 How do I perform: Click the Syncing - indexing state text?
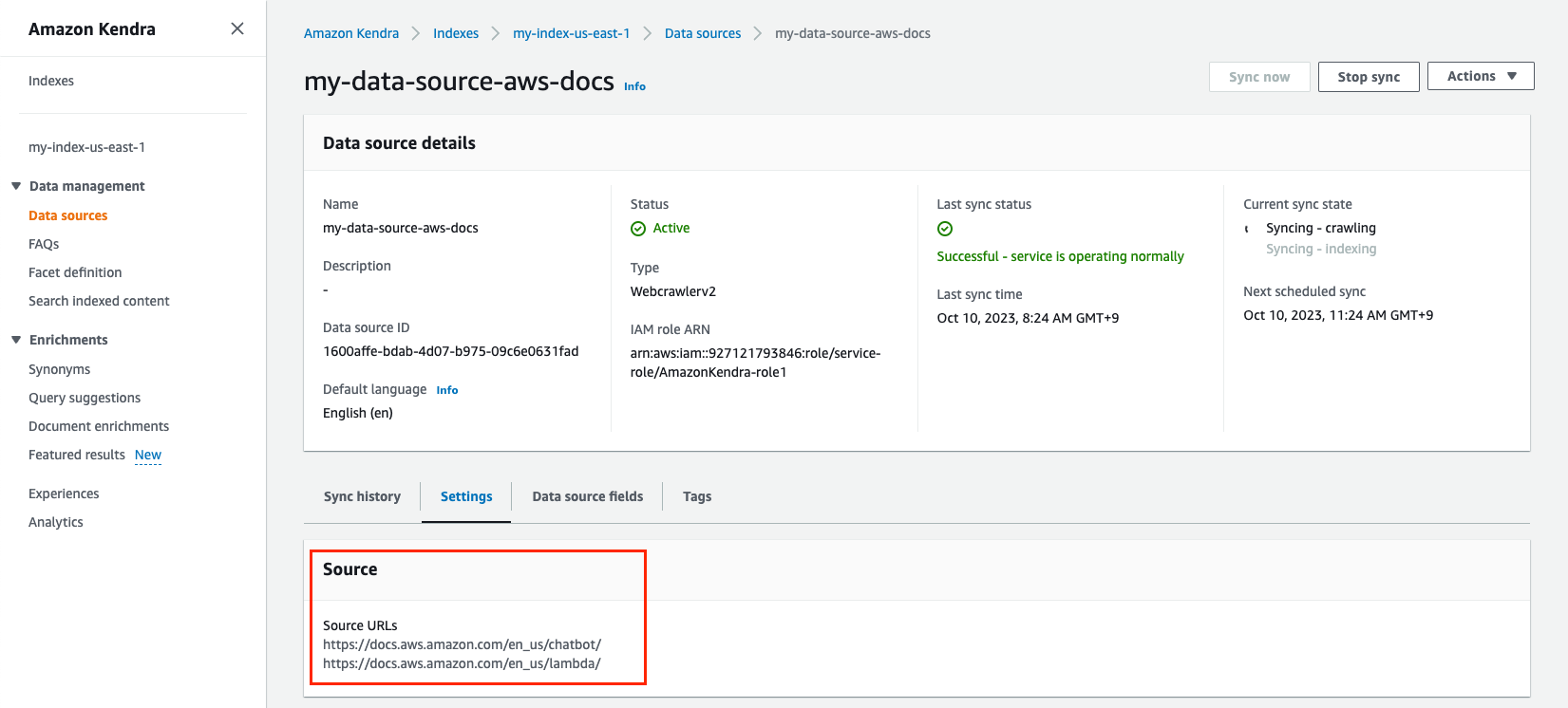point(1321,249)
